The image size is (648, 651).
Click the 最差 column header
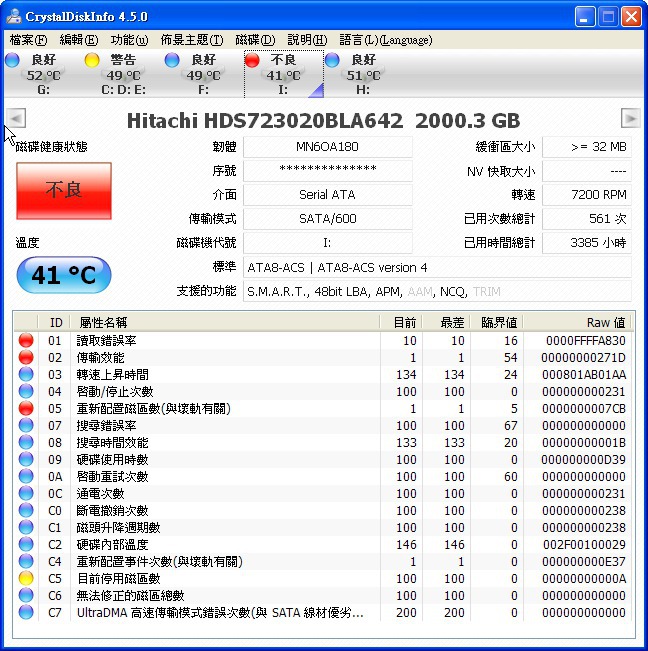446,323
